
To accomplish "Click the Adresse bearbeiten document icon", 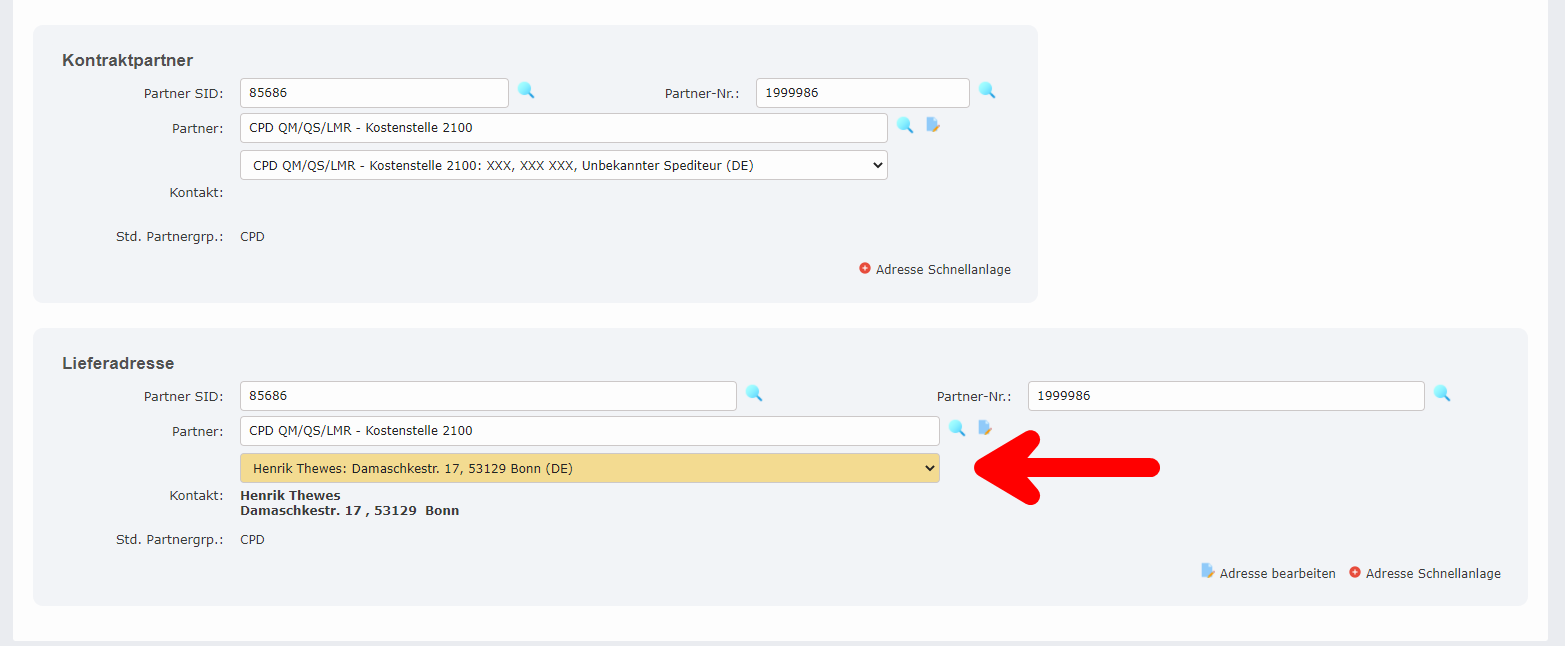I will pyautogui.click(x=1208, y=571).
